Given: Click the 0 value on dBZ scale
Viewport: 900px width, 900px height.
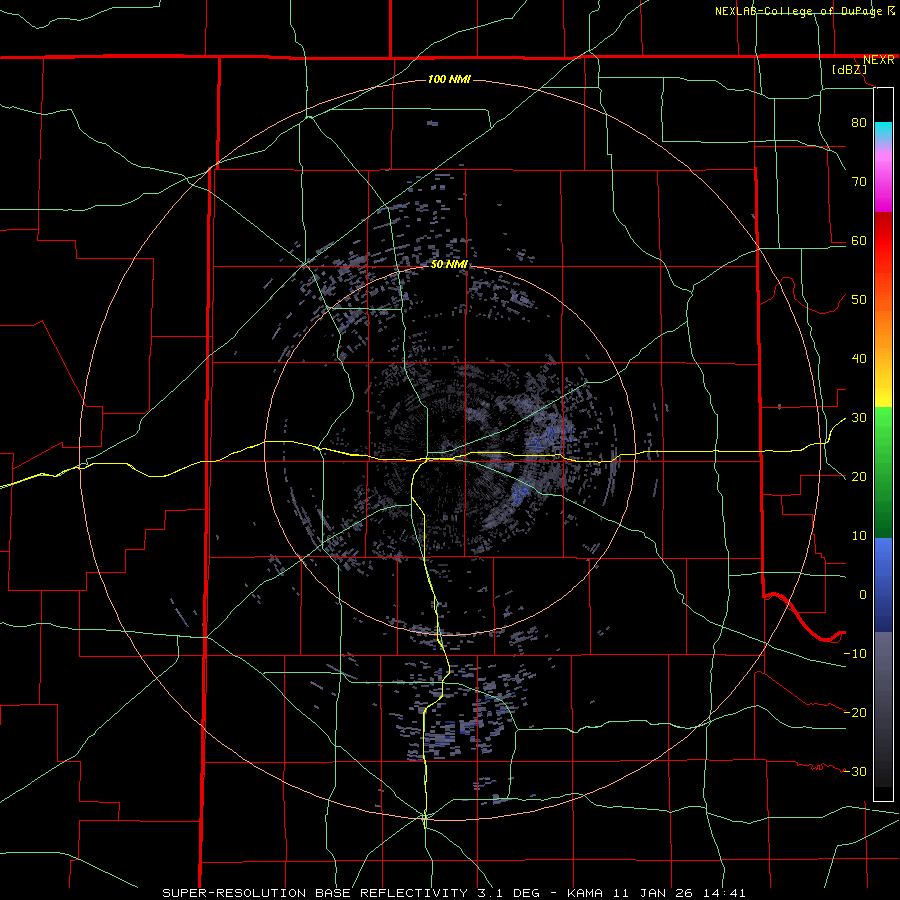Looking at the screenshot, I should click(x=863, y=595).
